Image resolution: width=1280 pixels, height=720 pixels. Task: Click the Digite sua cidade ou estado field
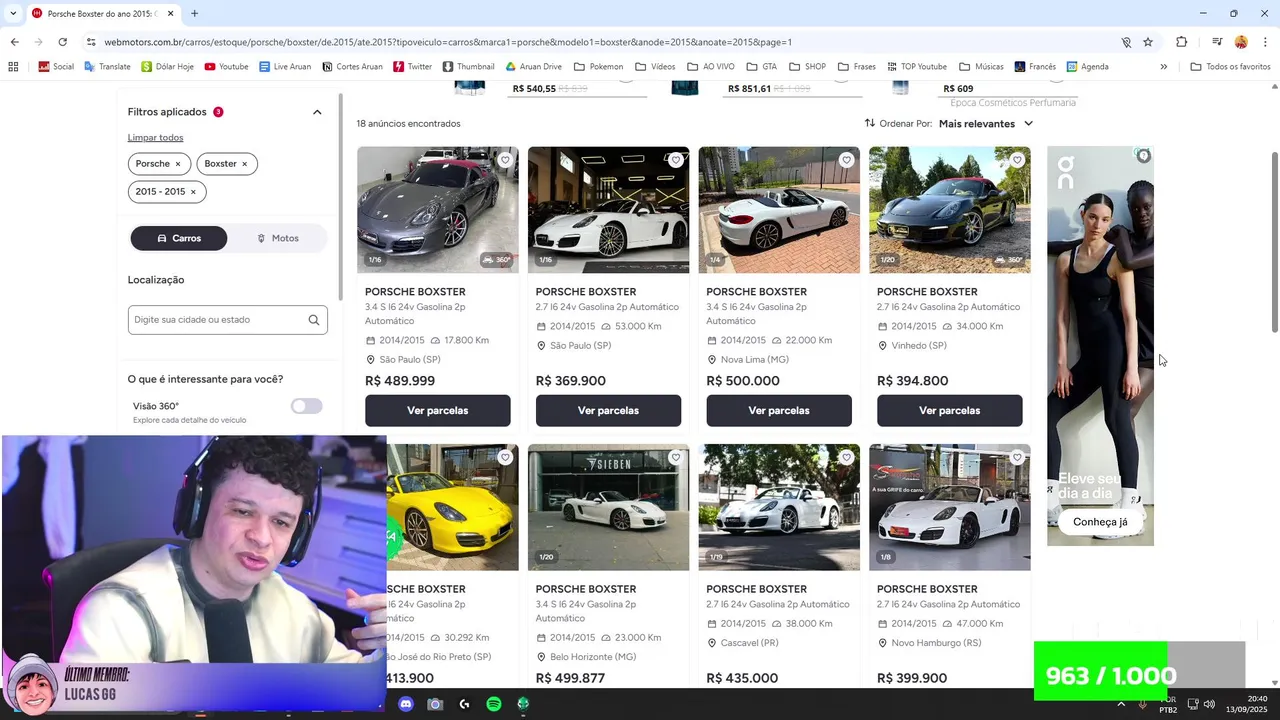[x=227, y=320]
